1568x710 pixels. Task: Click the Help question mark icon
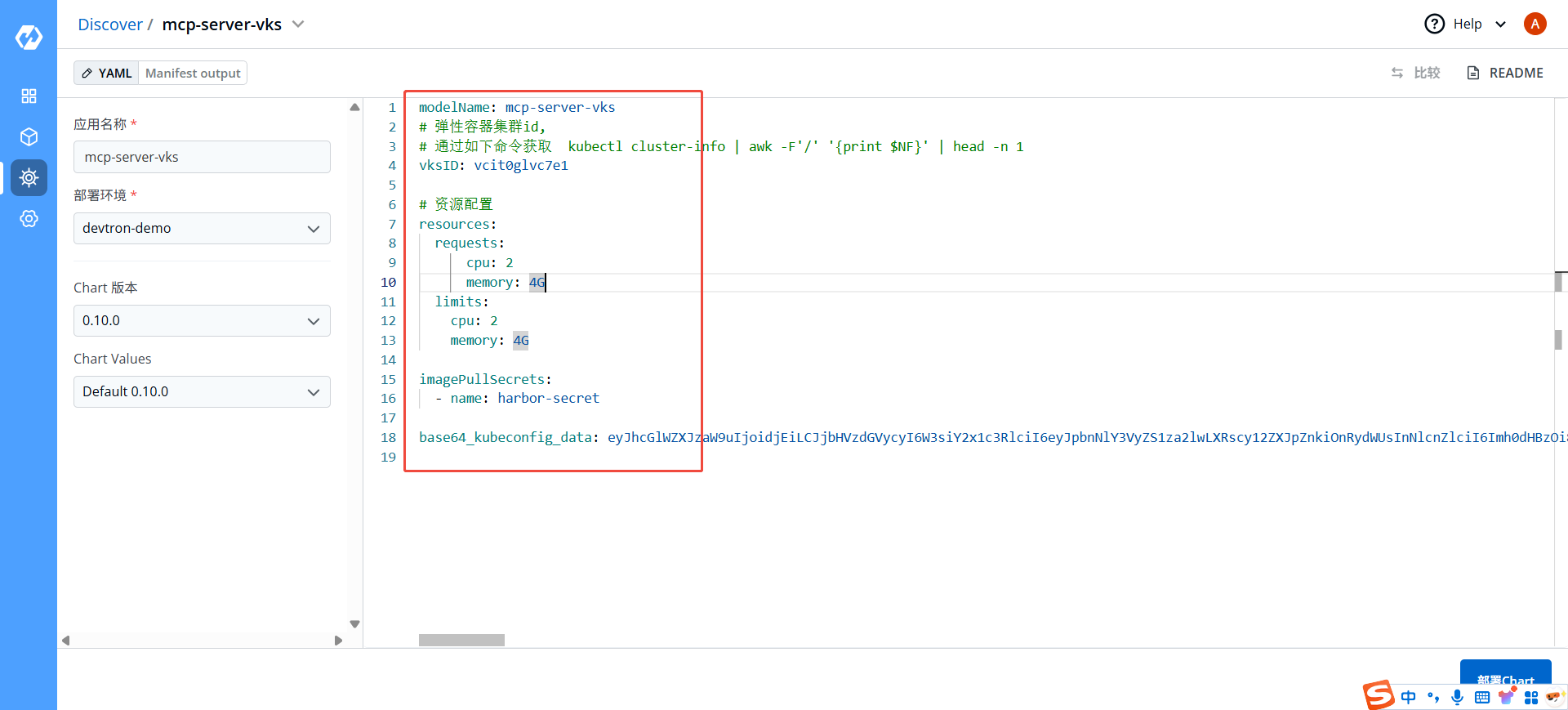pyautogui.click(x=1434, y=25)
